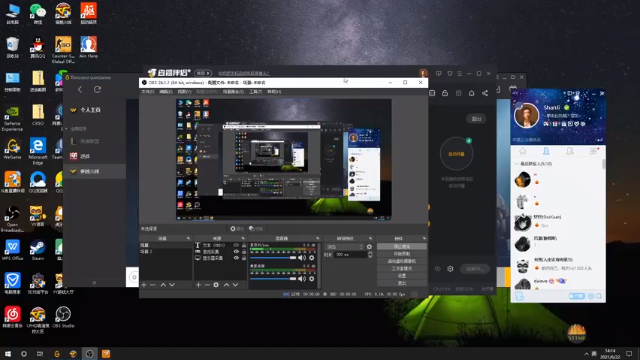Screen dimensions: 640x360
Task: Increase transition duration with stepper arrow
Action: 370,253
